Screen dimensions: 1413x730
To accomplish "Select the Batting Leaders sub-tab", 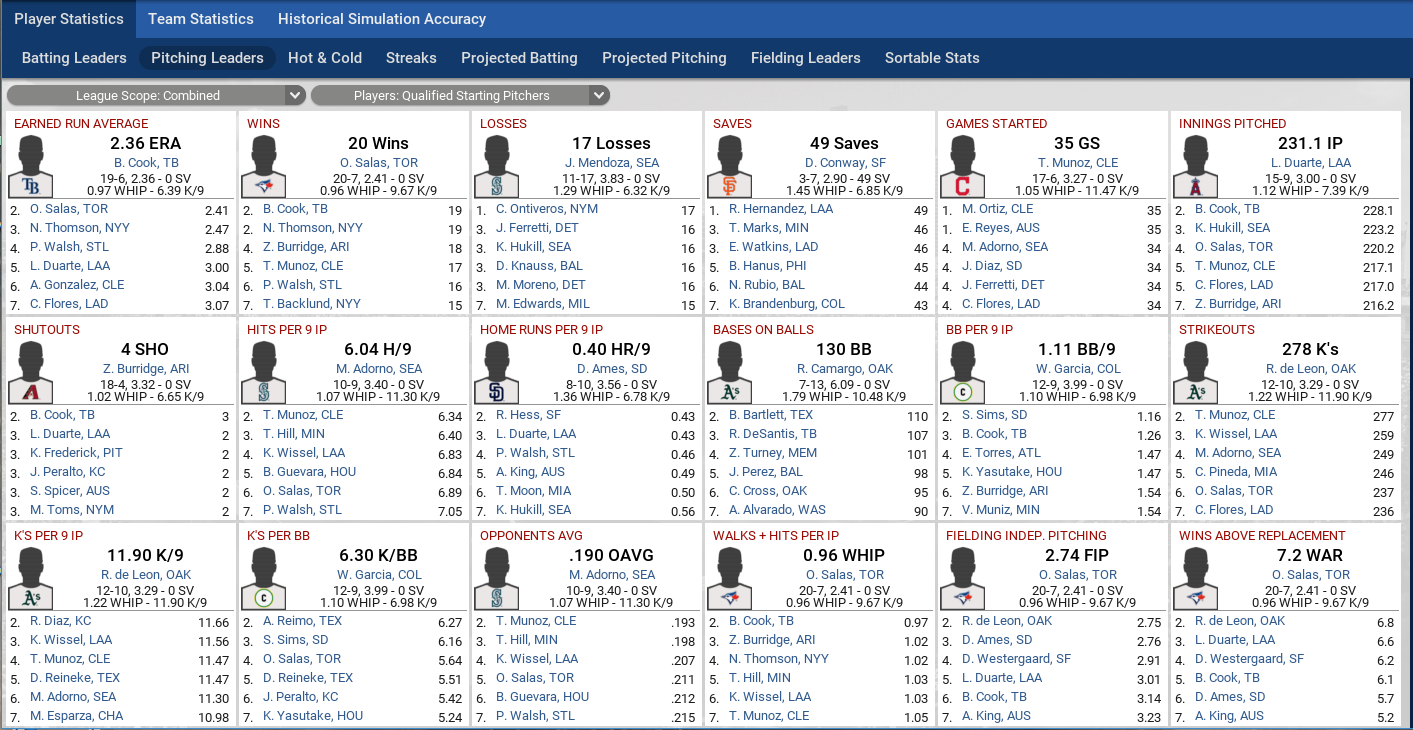I will click(x=74, y=58).
